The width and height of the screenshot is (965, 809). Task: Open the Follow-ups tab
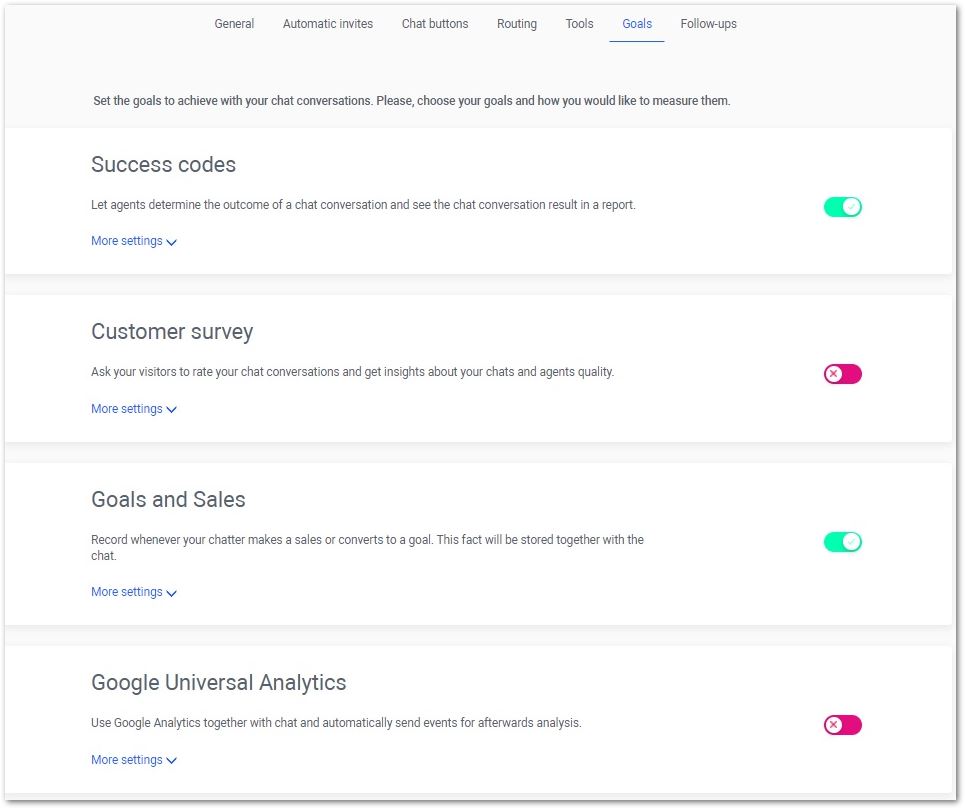(x=708, y=24)
